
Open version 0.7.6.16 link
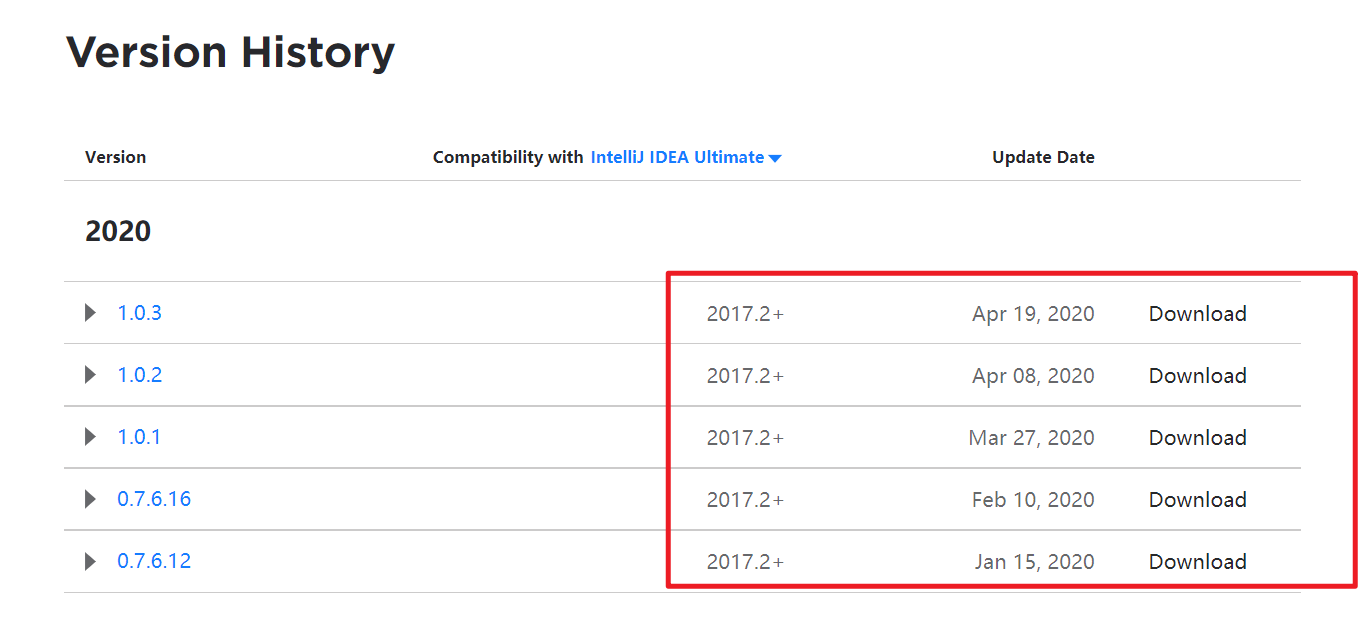coord(154,499)
